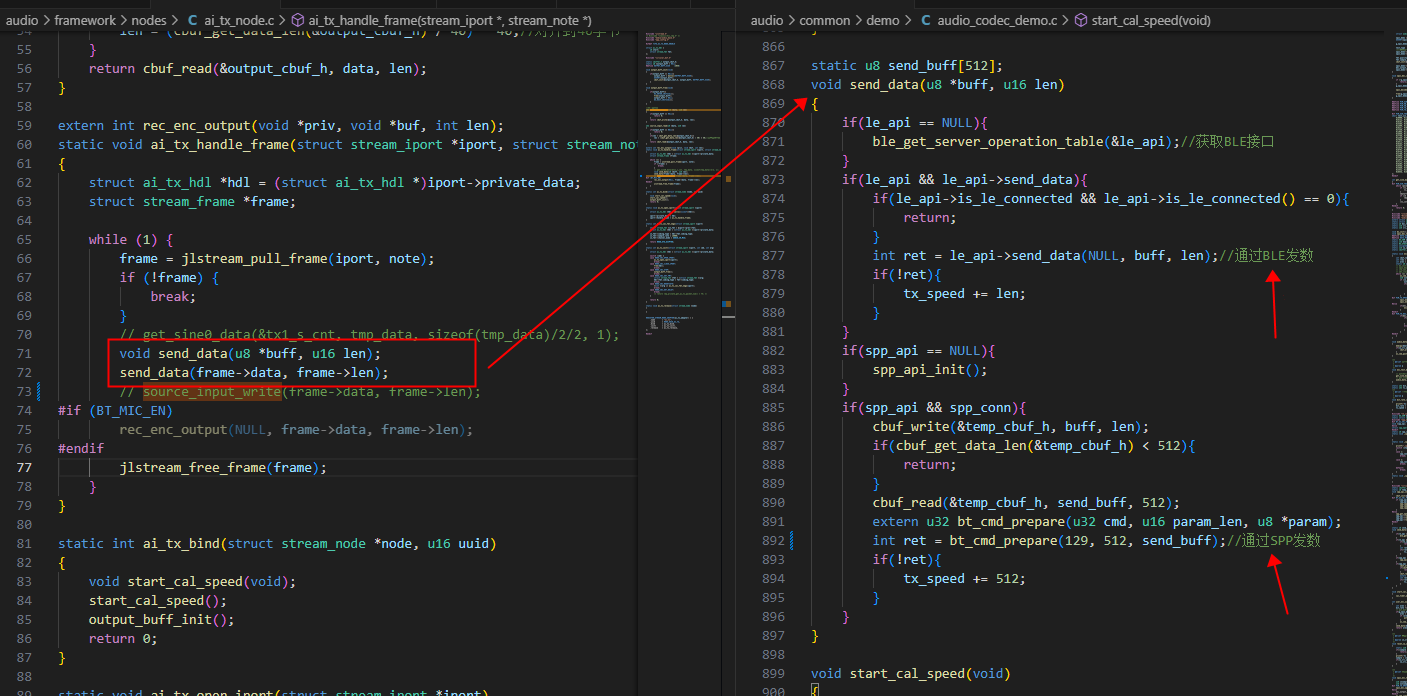Select line number 77 in the gutter
Image resolution: width=1407 pixels, height=696 pixels.
coord(22,468)
